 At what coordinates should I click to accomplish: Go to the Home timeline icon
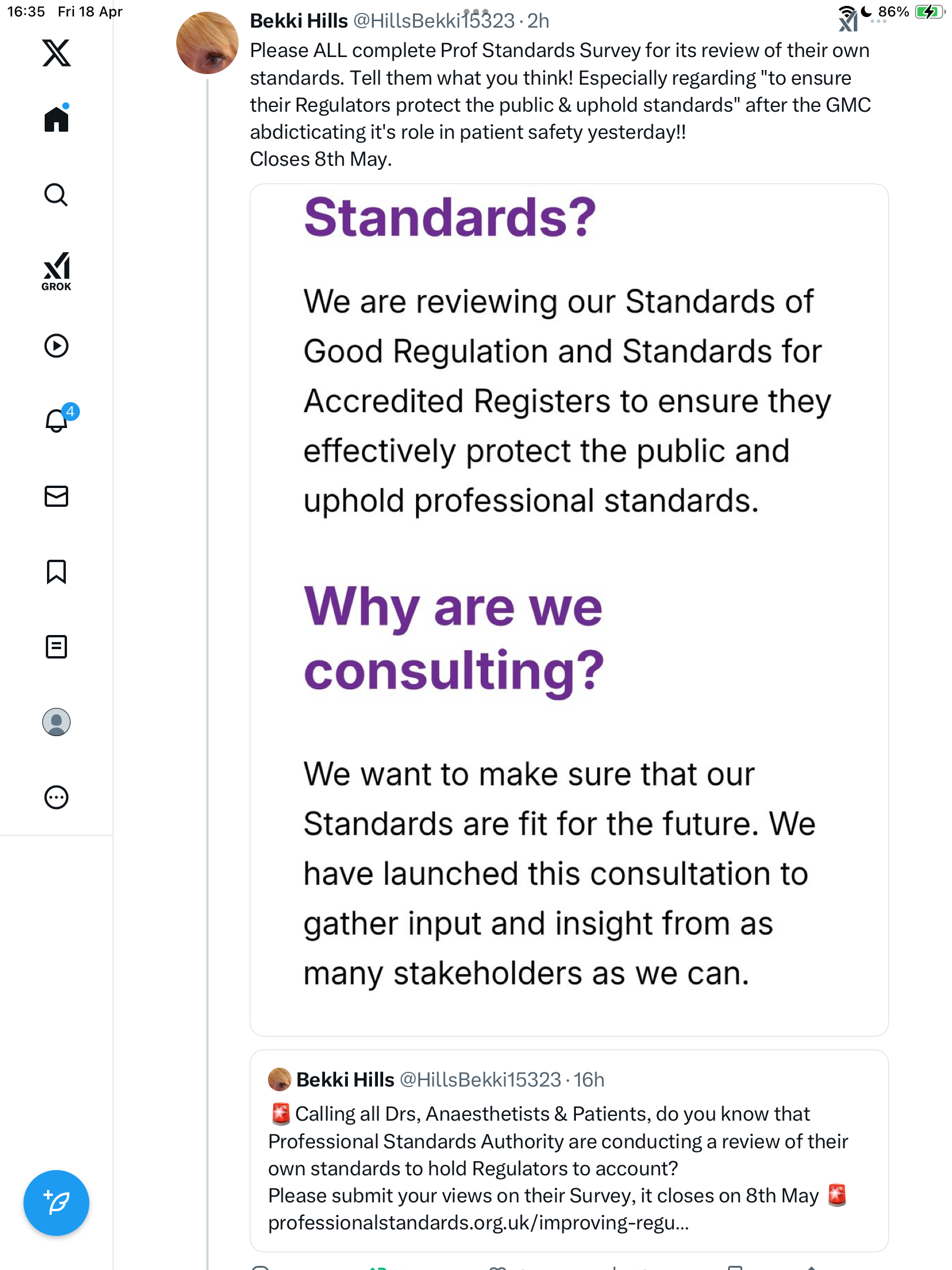tap(56, 118)
